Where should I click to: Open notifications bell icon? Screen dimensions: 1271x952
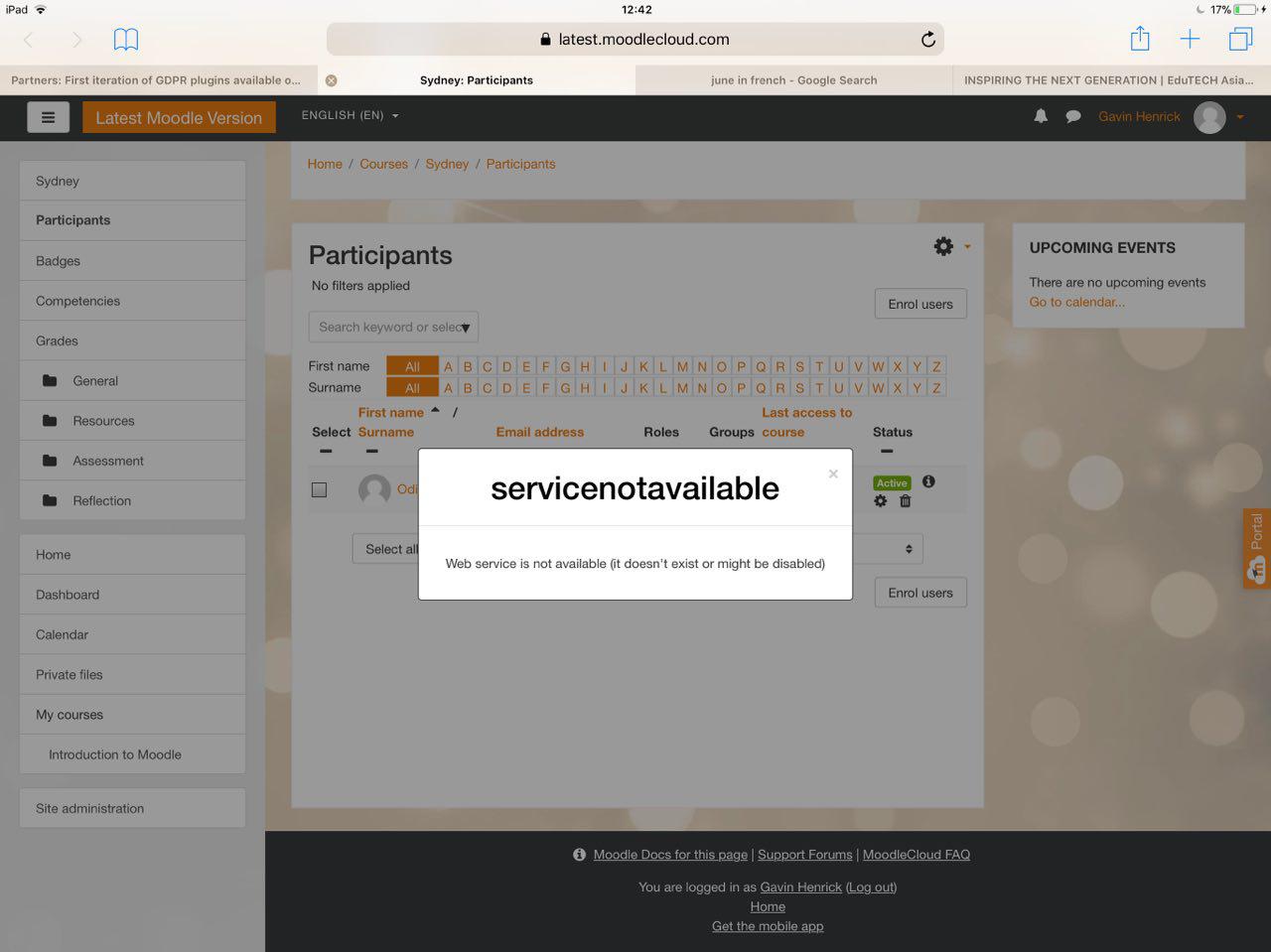[x=1041, y=116]
